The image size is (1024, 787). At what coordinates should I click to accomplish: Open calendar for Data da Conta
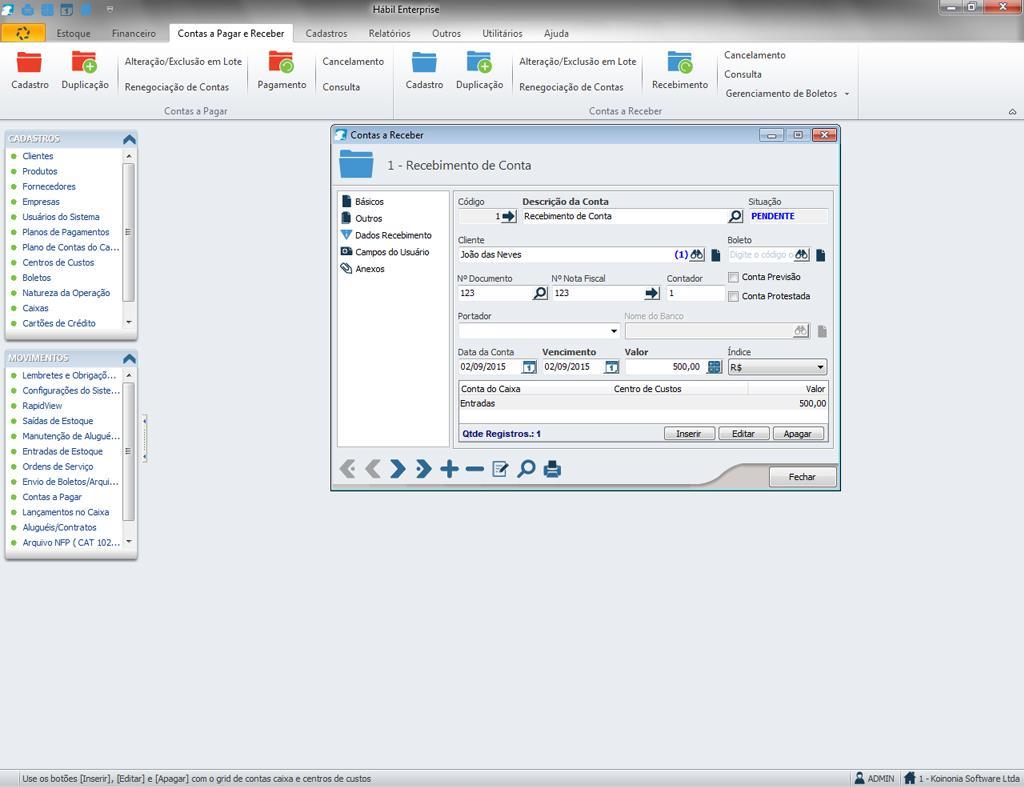[x=529, y=367]
